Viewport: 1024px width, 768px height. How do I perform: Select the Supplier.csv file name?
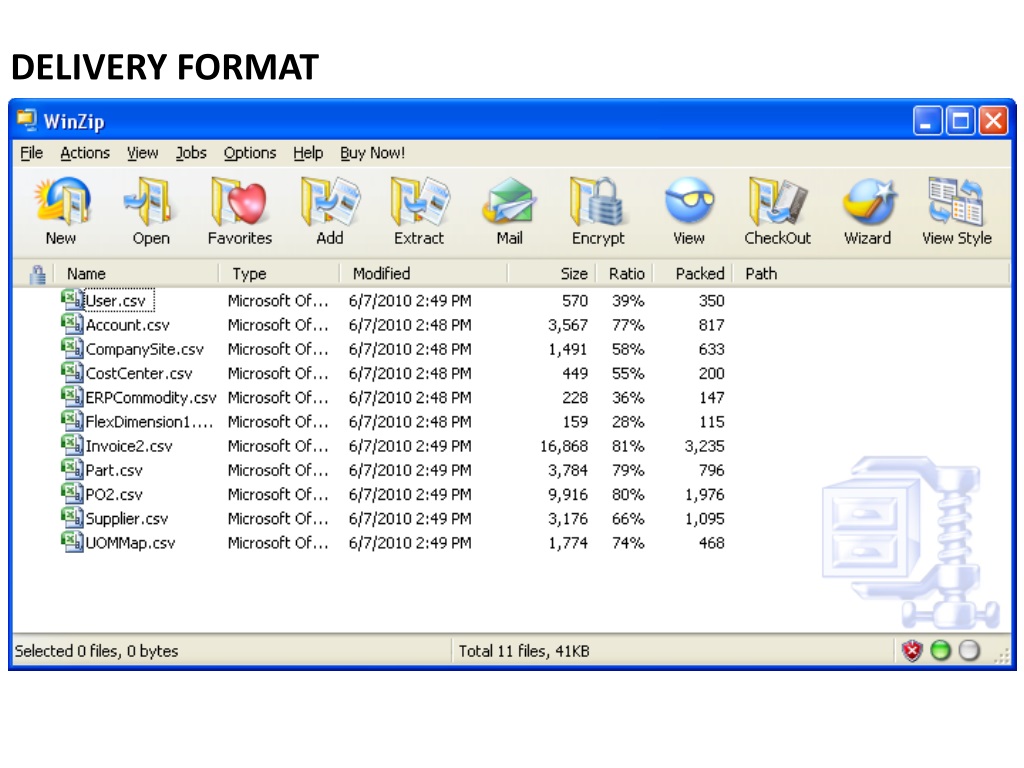(127, 519)
